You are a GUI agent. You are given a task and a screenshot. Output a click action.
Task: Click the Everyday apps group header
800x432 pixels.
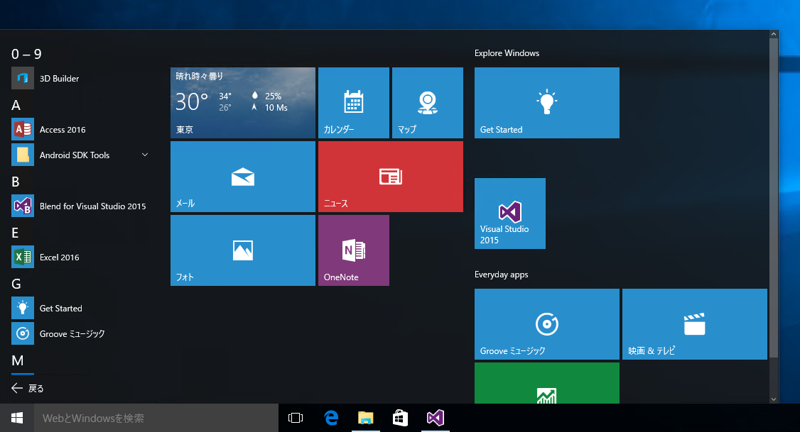click(x=501, y=274)
